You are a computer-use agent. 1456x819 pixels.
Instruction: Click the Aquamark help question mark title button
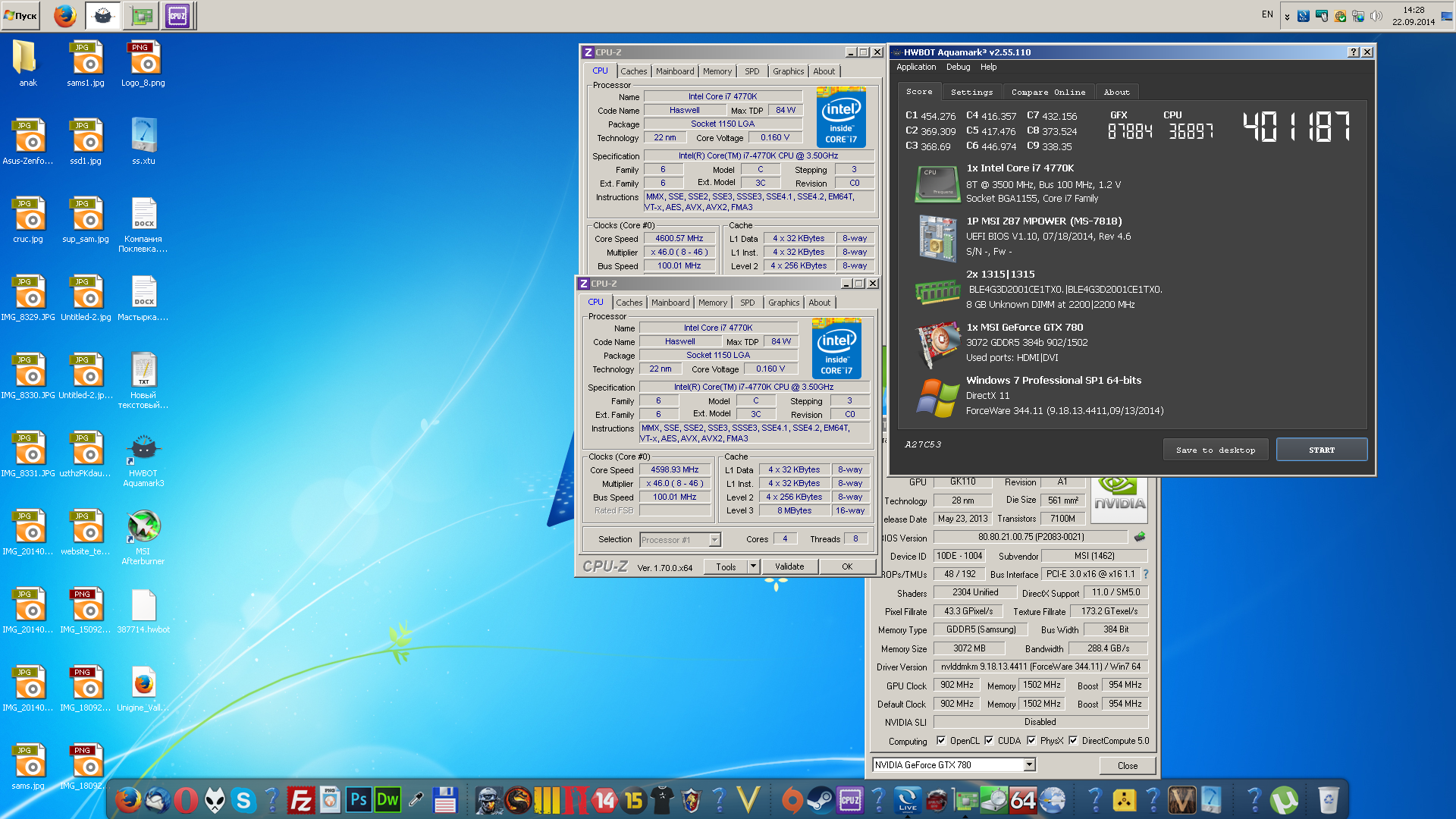click(x=1354, y=52)
